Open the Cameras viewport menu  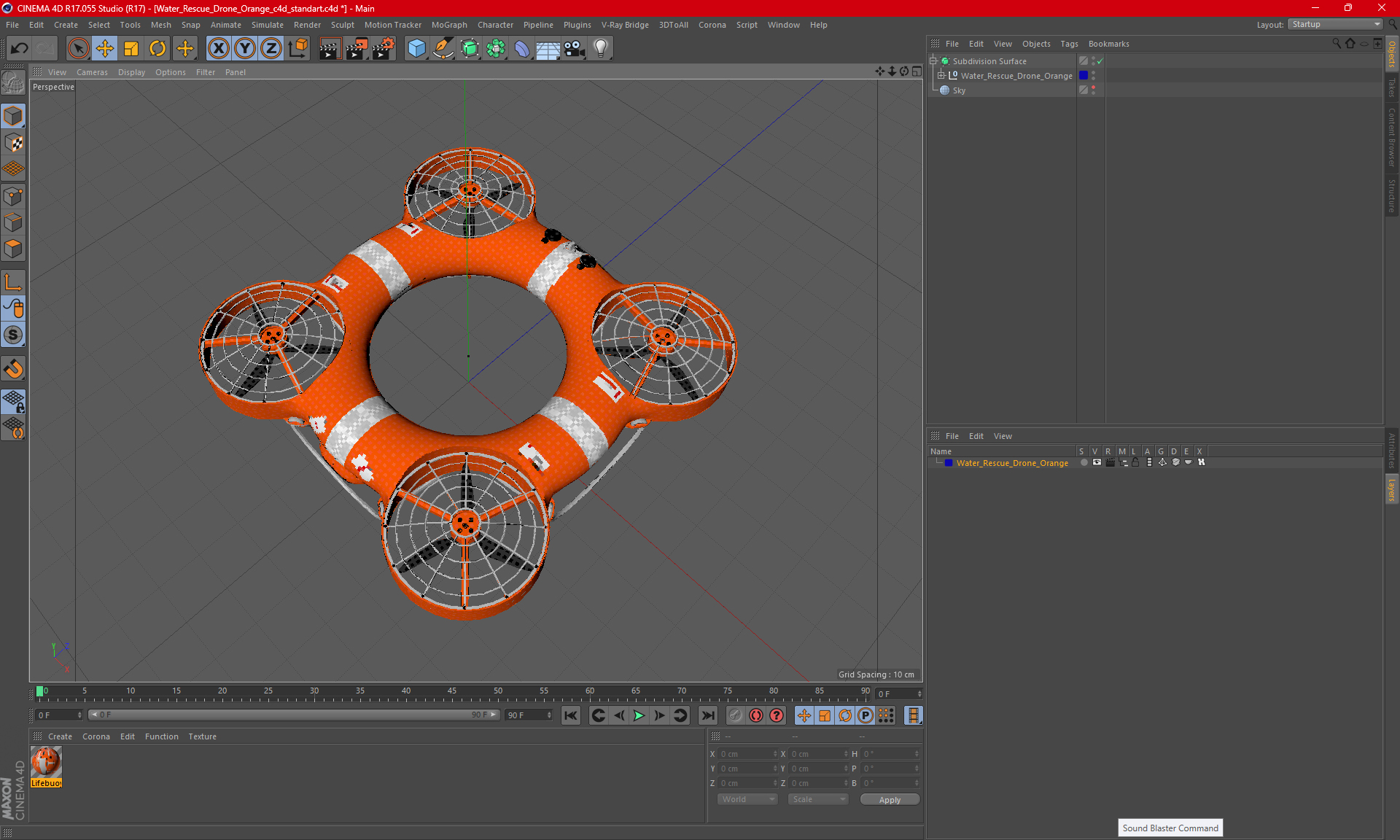(92, 72)
